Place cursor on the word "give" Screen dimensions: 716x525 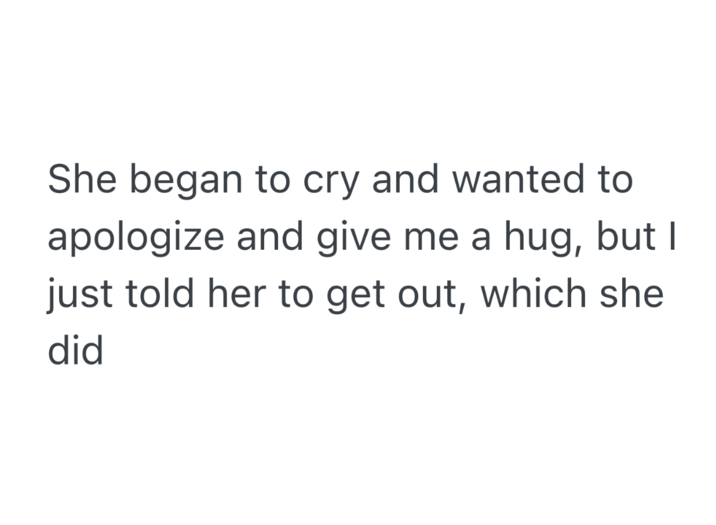click(346, 240)
